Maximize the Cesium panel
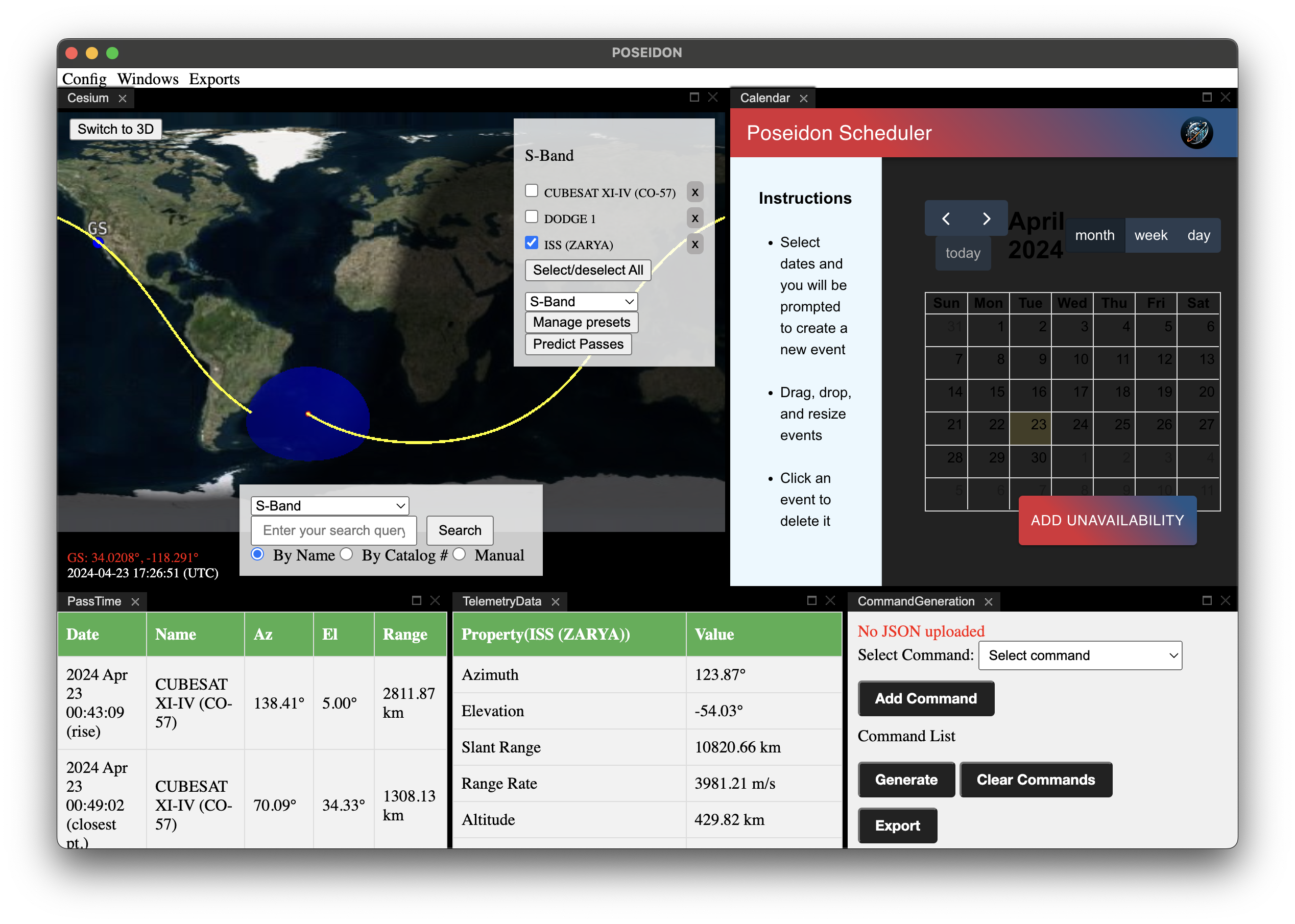 coord(694,98)
